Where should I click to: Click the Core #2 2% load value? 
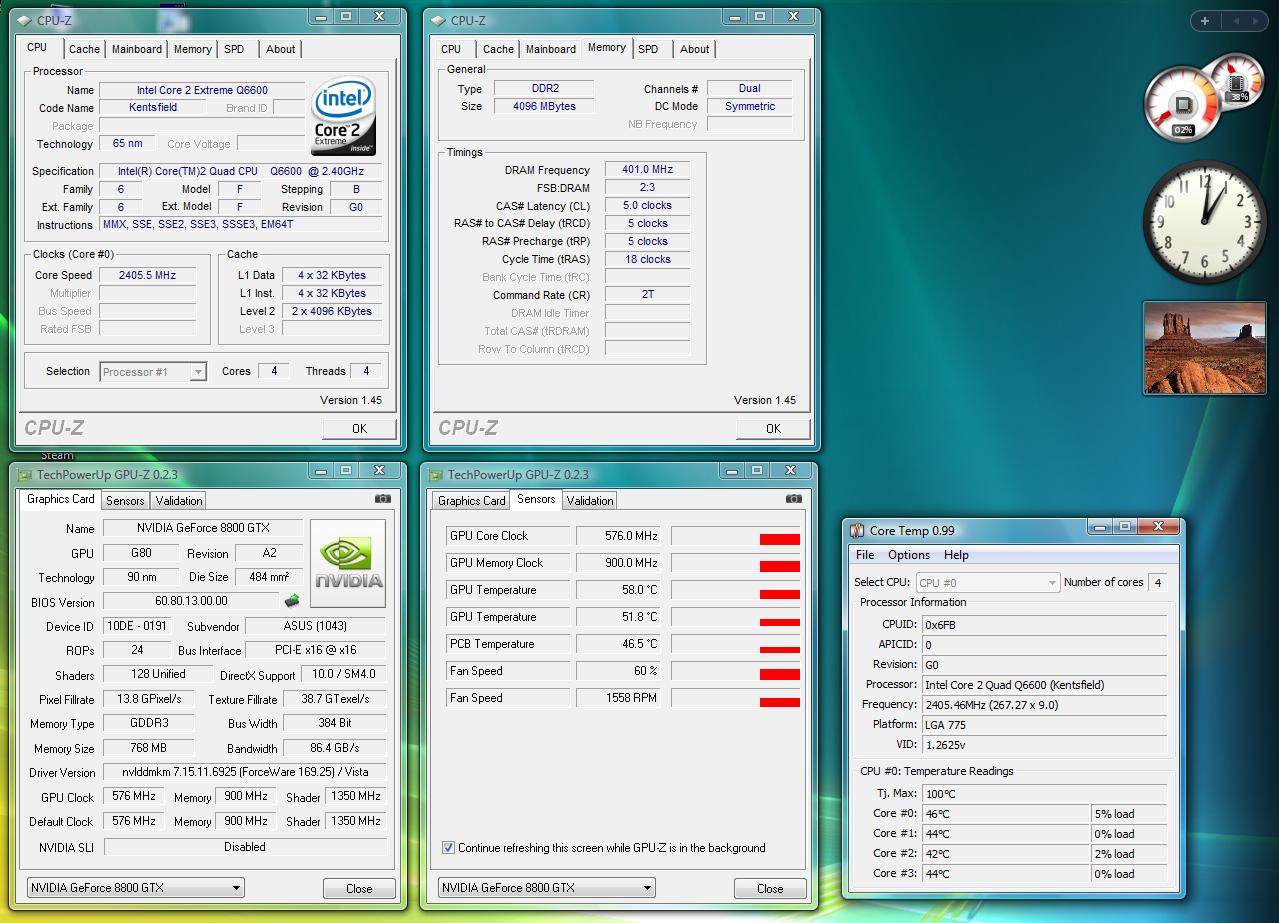1130,854
